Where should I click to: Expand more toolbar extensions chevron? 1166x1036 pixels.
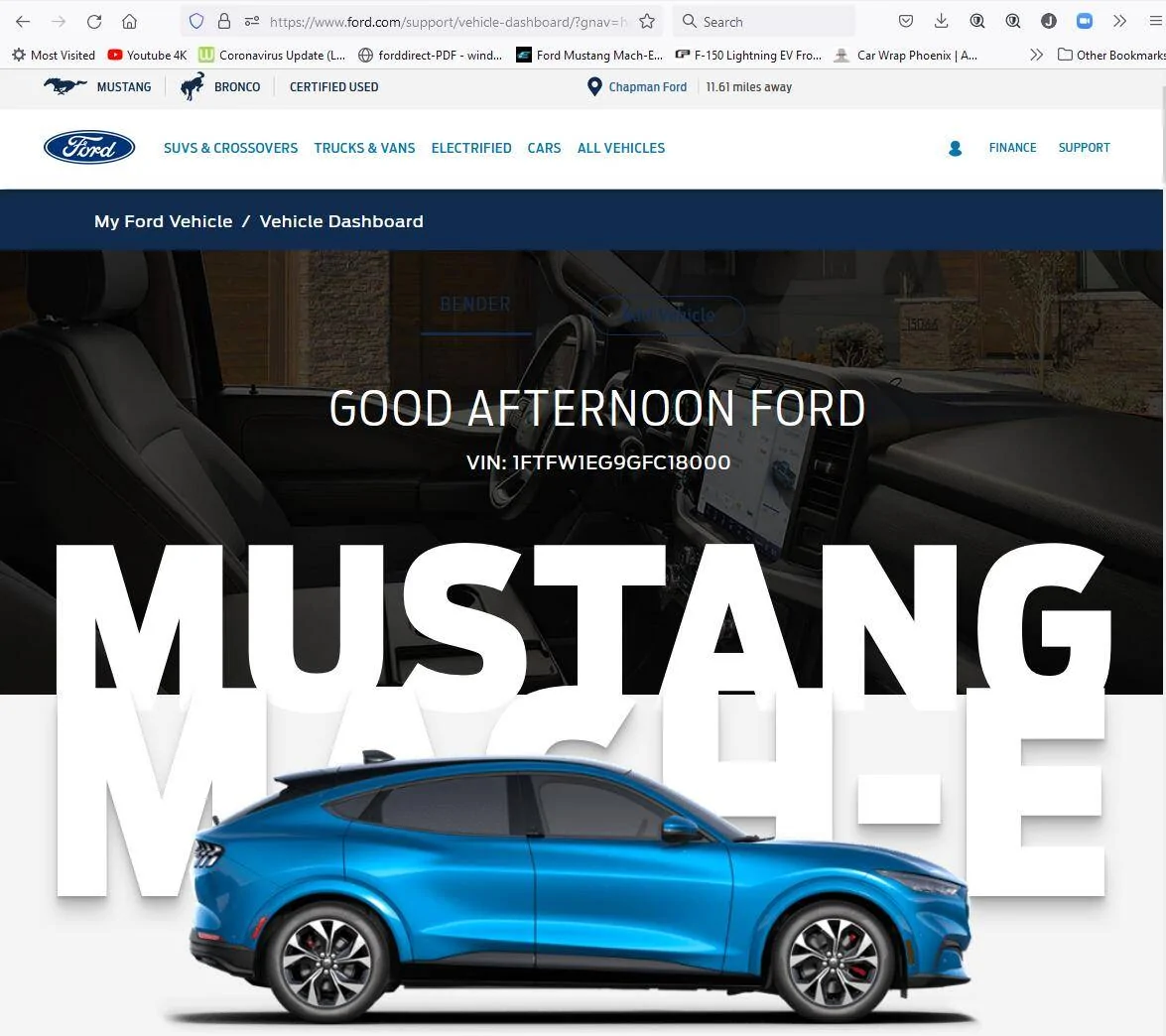point(1120,22)
